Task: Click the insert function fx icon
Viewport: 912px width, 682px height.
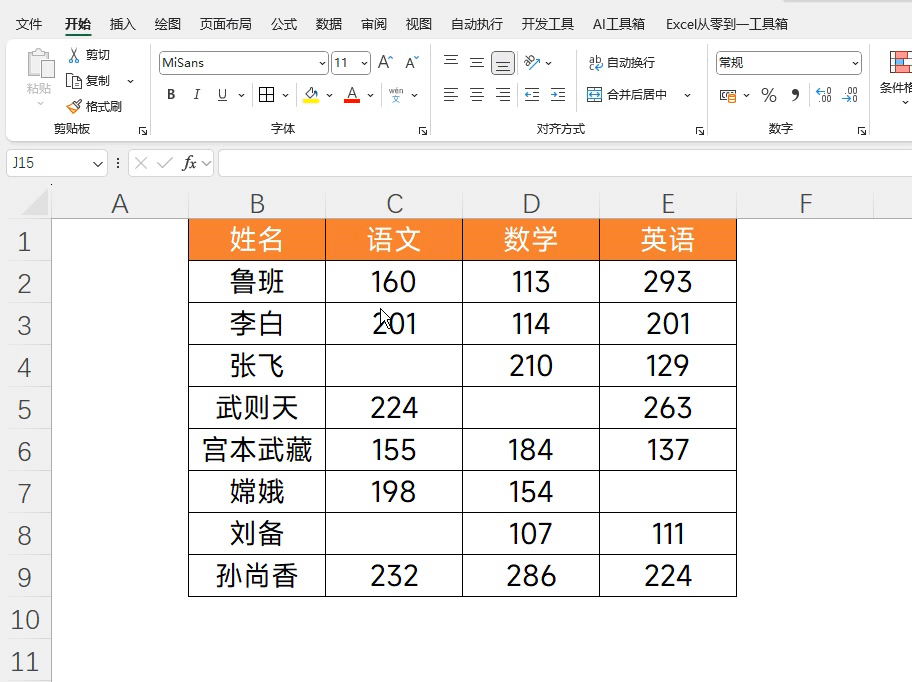Action: point(190,163)
